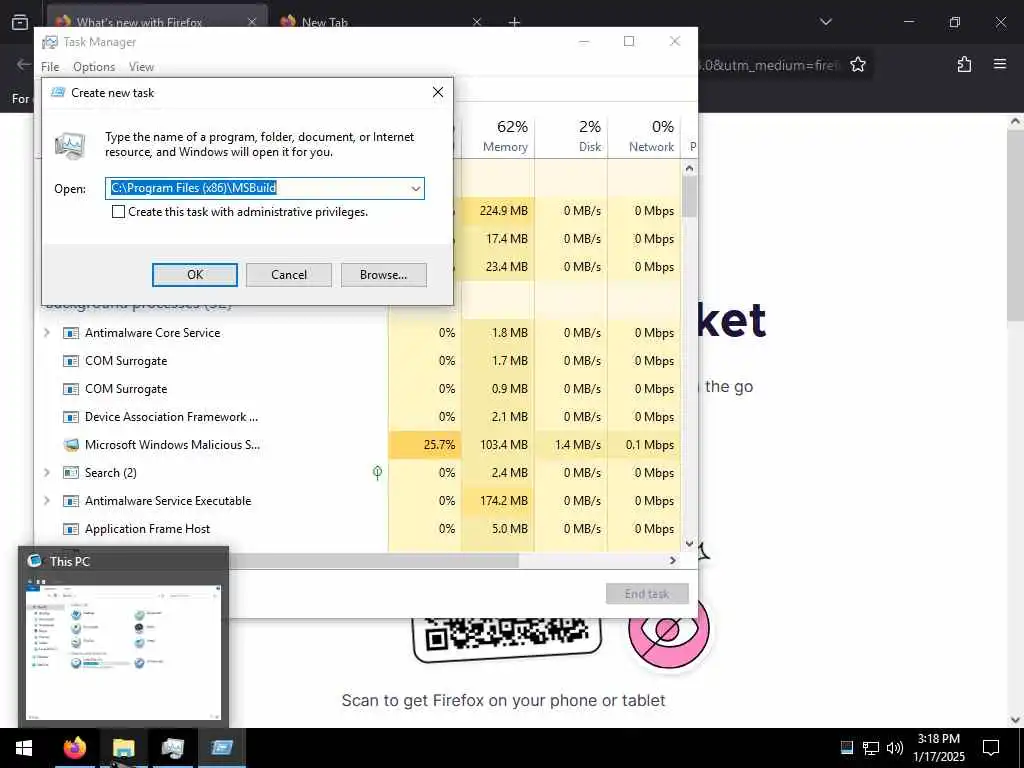Click the Firefox back arrow
The width and height of the screenshot is (1024, 768).
[24, 64]
